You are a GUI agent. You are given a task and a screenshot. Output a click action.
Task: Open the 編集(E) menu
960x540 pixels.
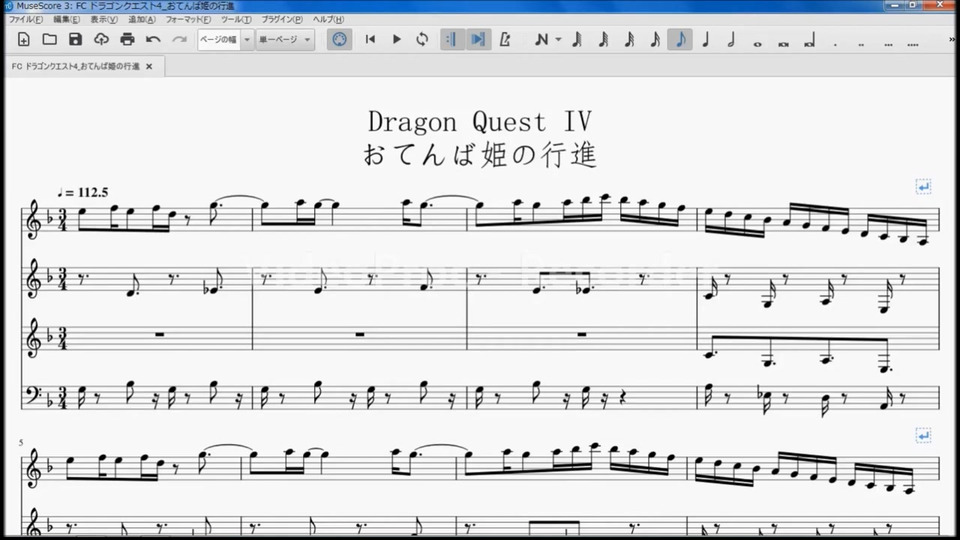point(66,20)
